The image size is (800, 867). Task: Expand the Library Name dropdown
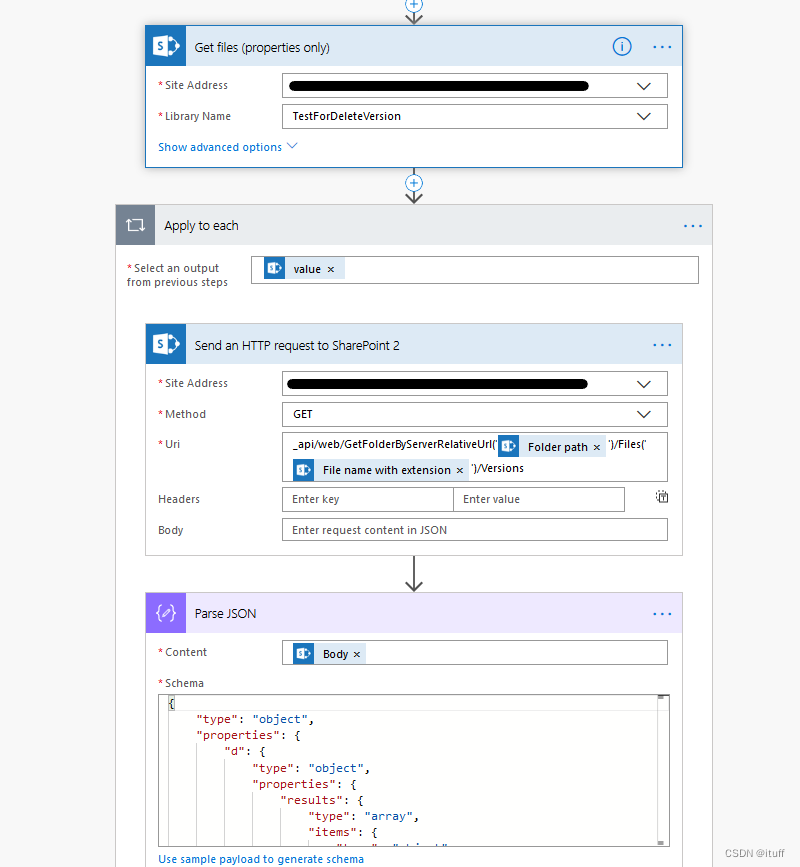click(x=644, y=117)
